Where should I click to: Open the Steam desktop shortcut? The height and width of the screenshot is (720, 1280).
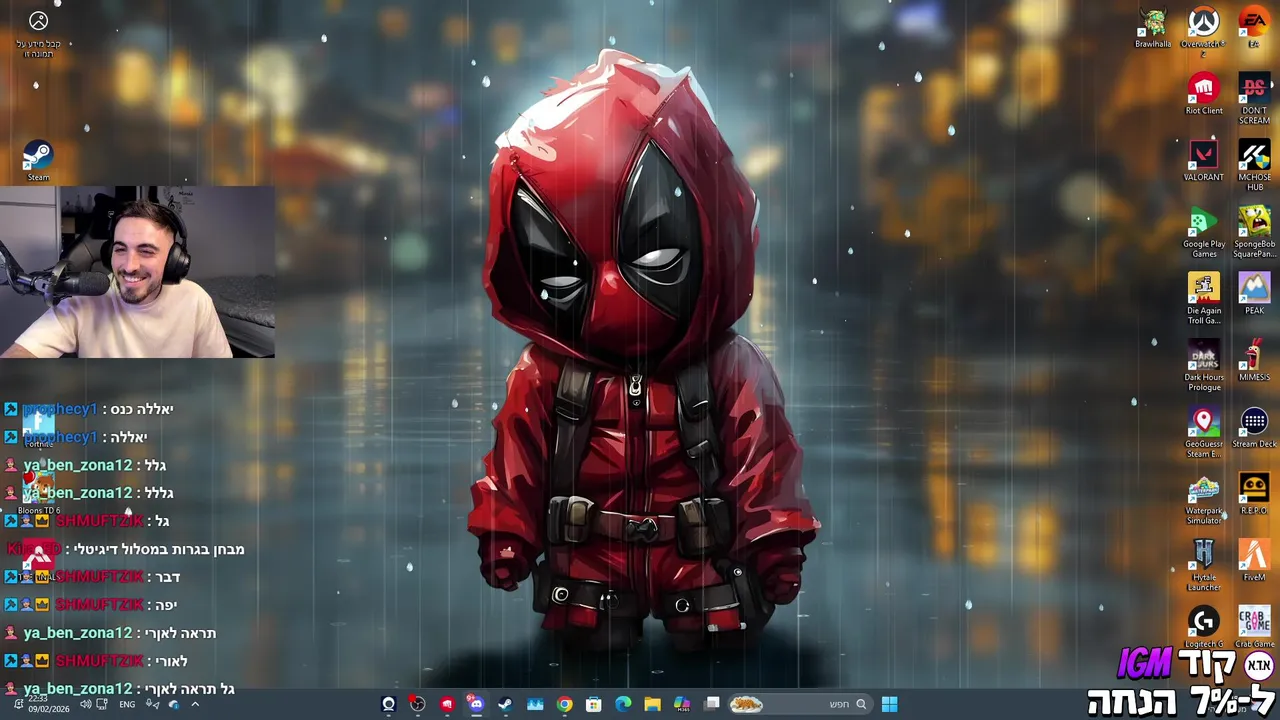[x=38, y=162]
